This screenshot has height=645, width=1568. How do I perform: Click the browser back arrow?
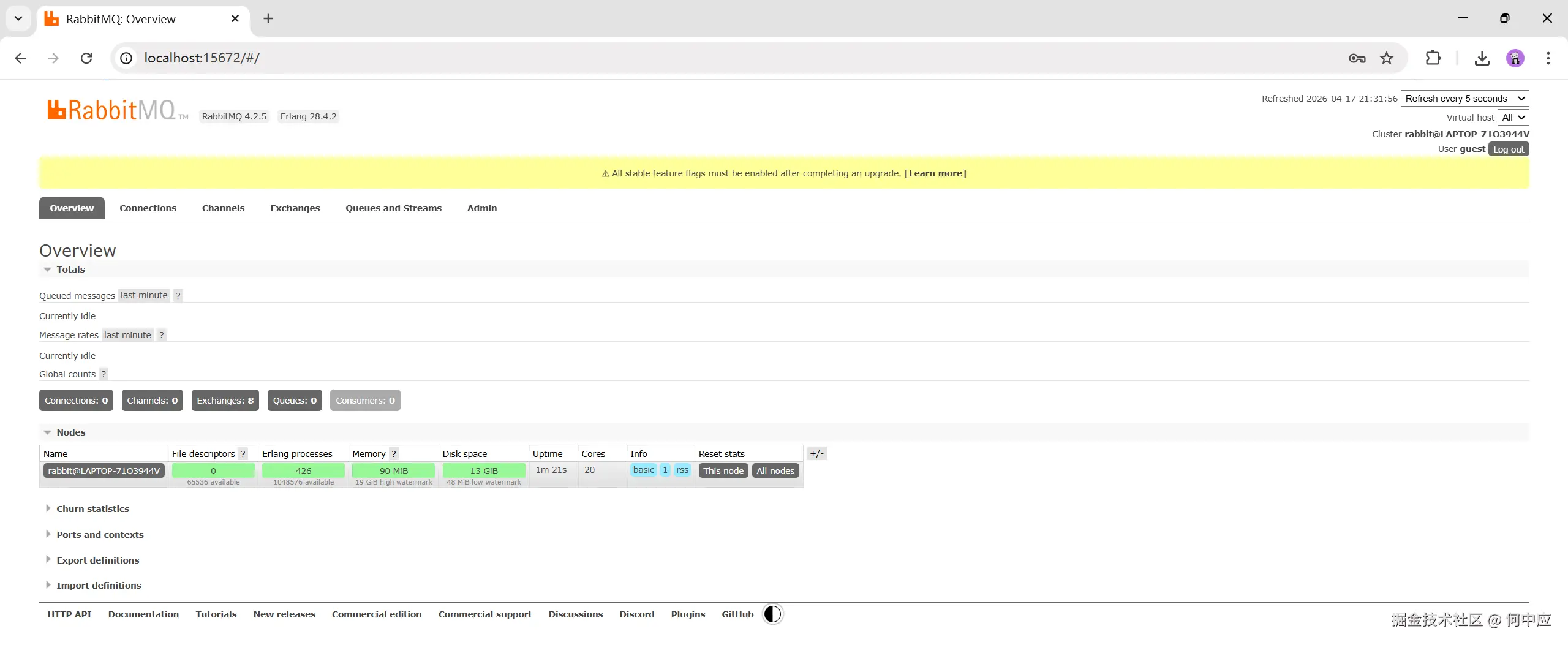click(x=20, y=58)
